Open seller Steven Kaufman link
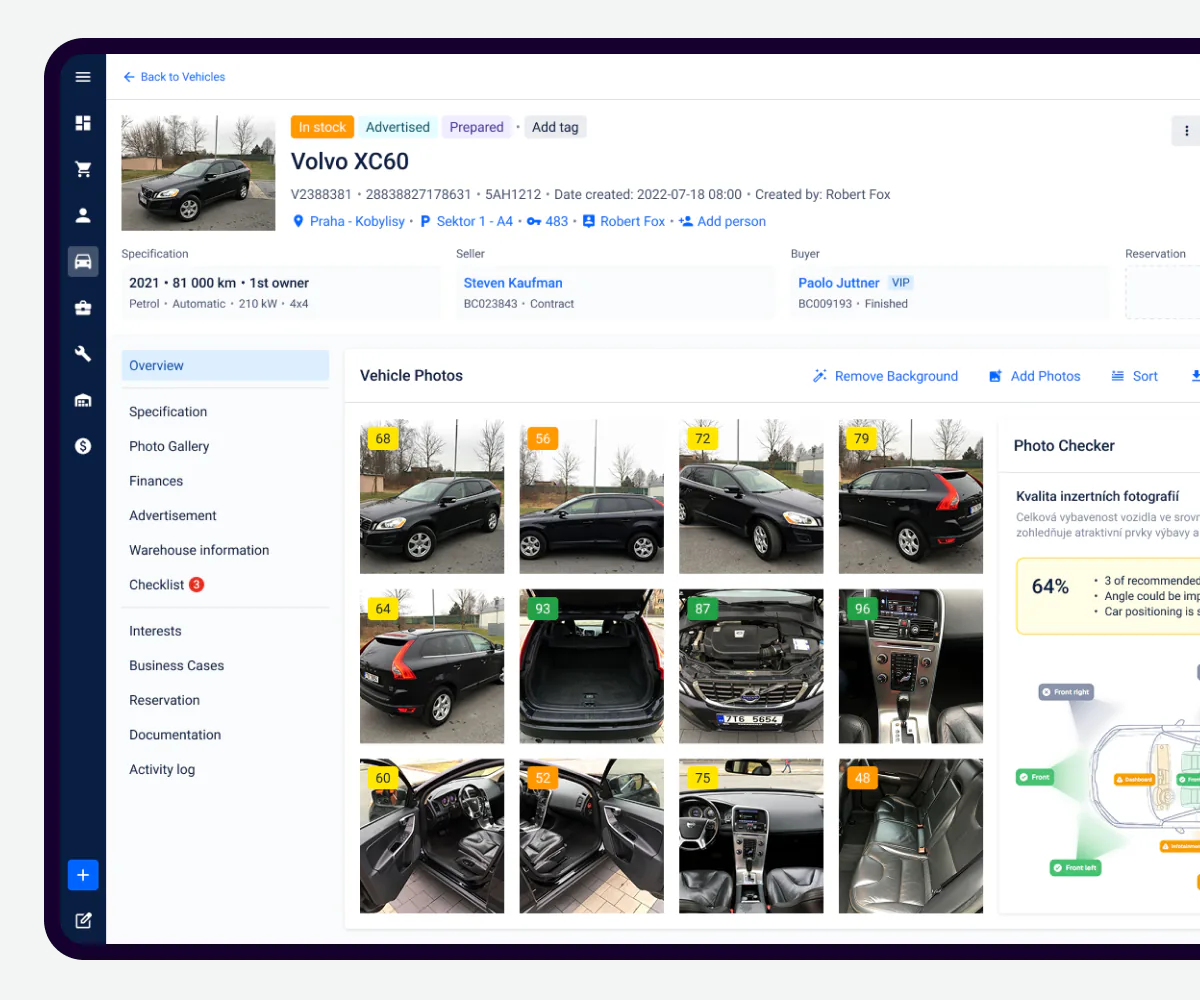 (513, 283)
